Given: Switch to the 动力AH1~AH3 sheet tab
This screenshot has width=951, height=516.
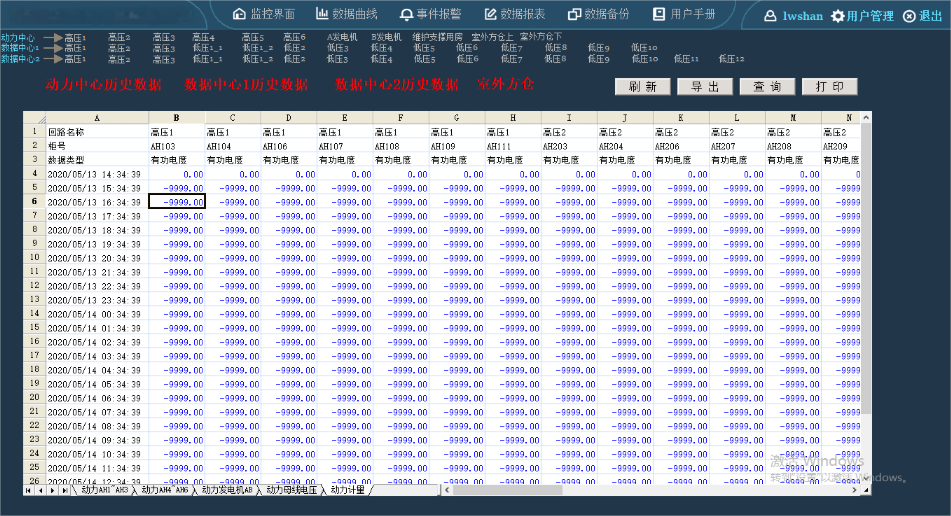Looking at the screenshot, I should tap(105, 490).
